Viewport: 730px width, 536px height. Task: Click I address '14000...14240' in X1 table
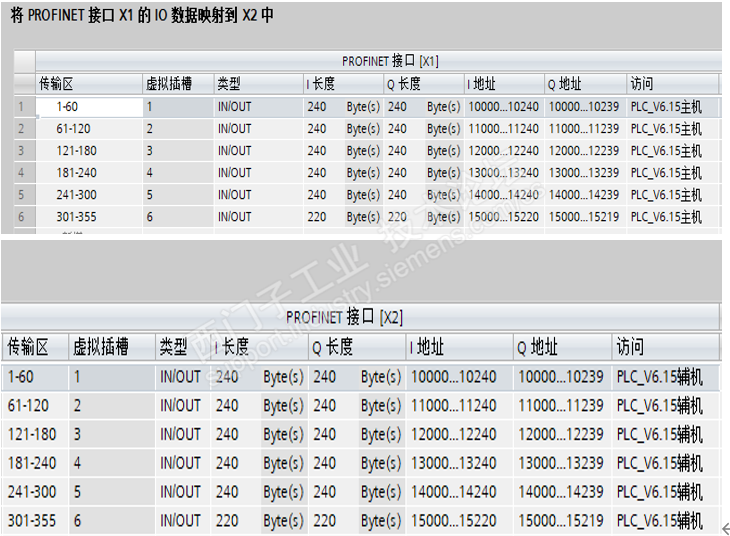[503, 195]
